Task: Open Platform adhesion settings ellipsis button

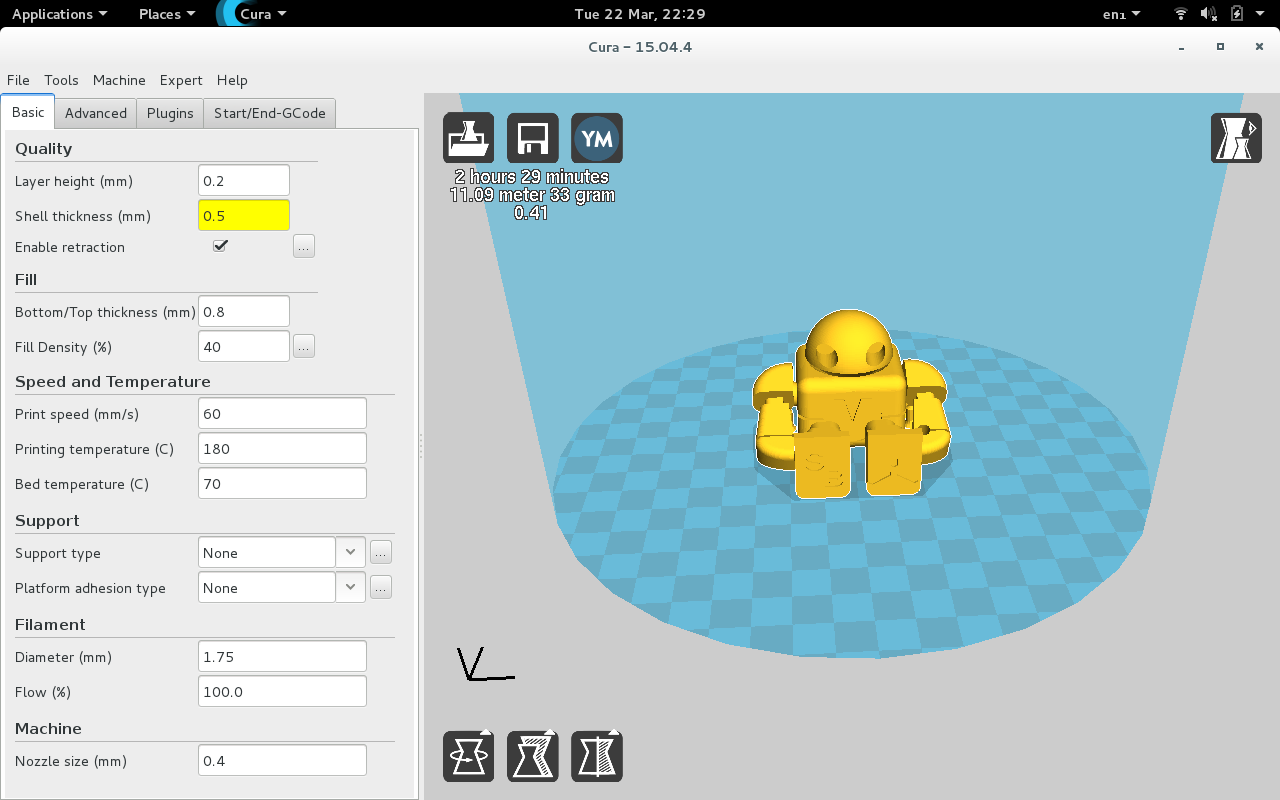Action: (380, 587)
